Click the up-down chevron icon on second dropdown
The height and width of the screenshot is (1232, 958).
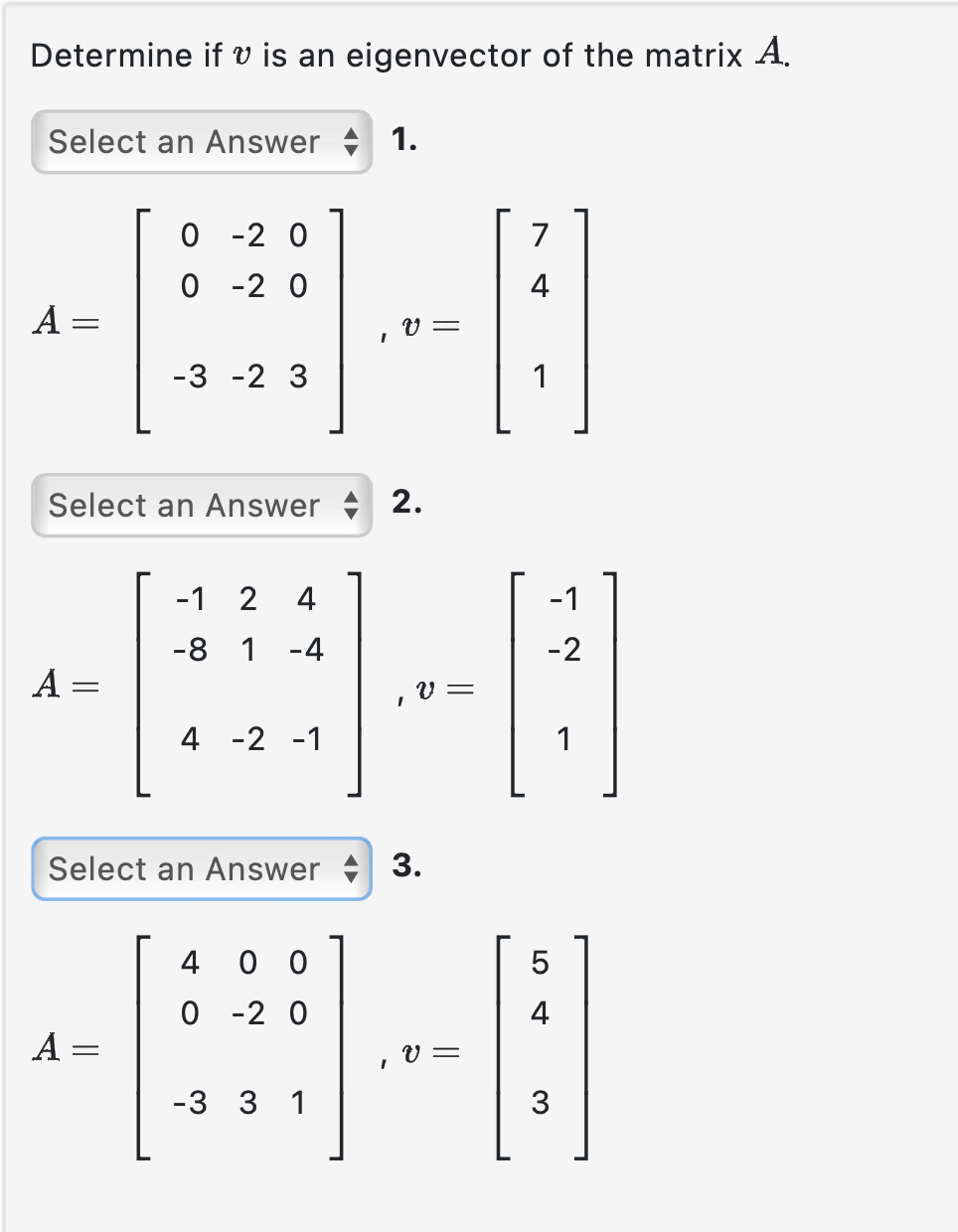click(352, 506)
